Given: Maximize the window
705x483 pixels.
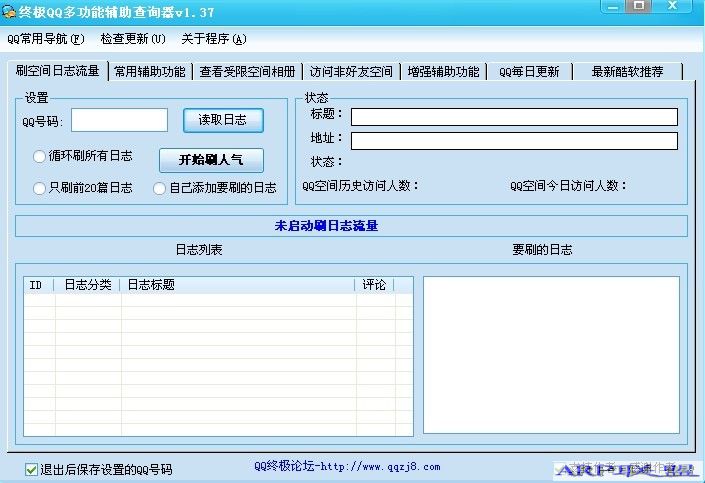Looking at the screenshot, I should [x=638, y=6].
